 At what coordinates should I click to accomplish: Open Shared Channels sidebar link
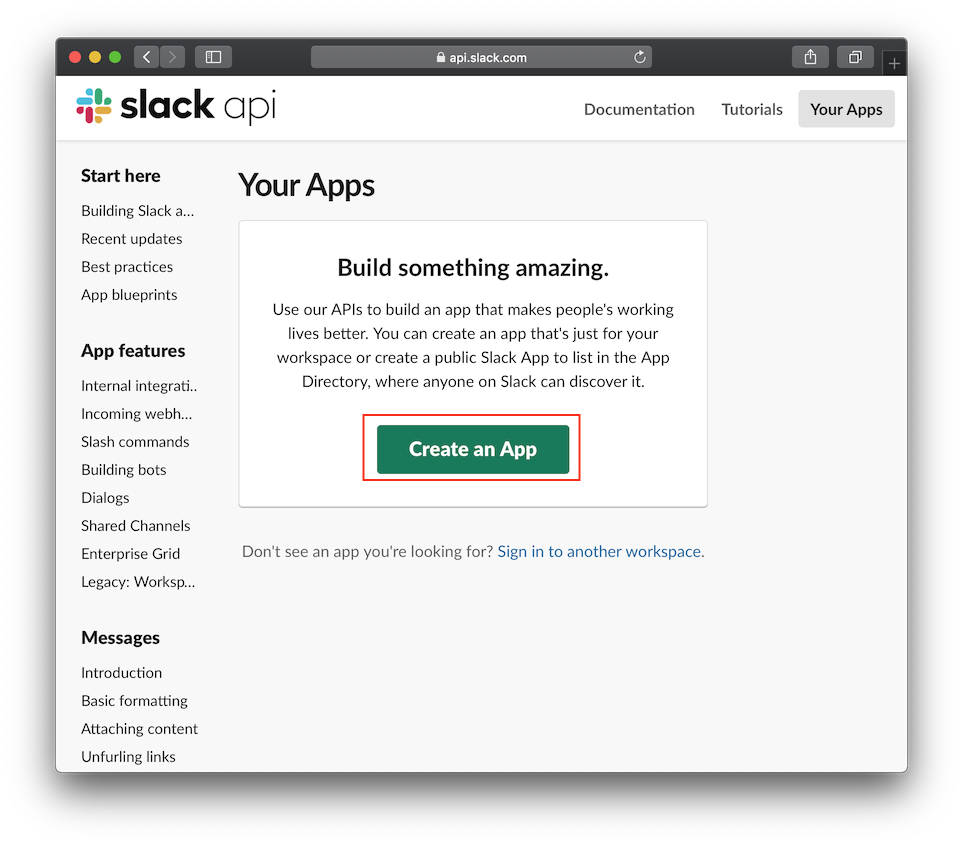tap(136, 526)
